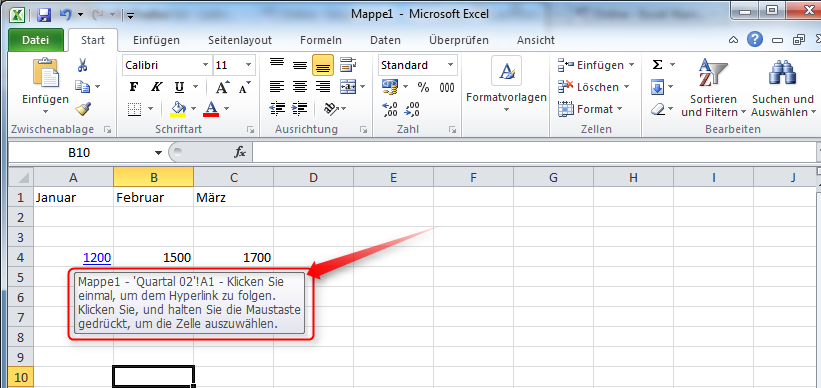
Task: Click the Cut scissors icon
Action: (83, 65)
